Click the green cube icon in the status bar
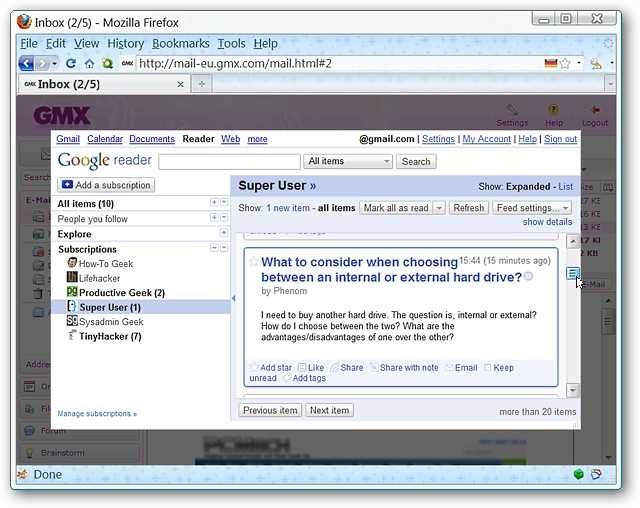The height and width of the screenshot is (508, 640). pos(578,474)
